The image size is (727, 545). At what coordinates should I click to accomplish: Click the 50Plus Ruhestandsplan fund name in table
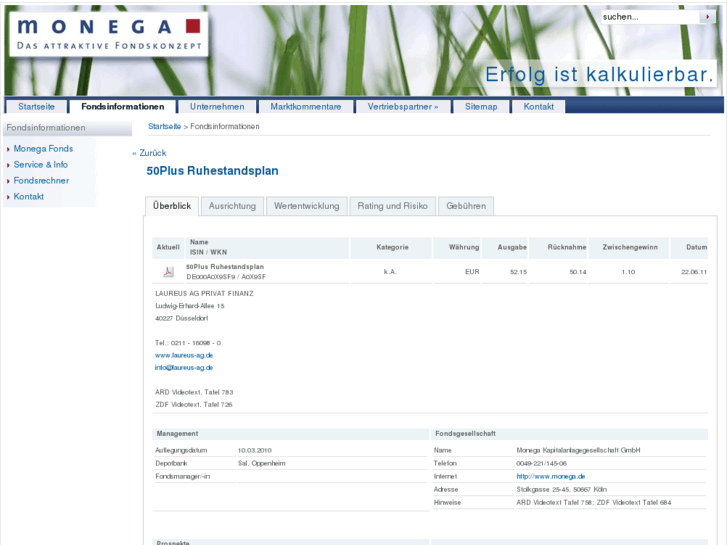[225, 267]
